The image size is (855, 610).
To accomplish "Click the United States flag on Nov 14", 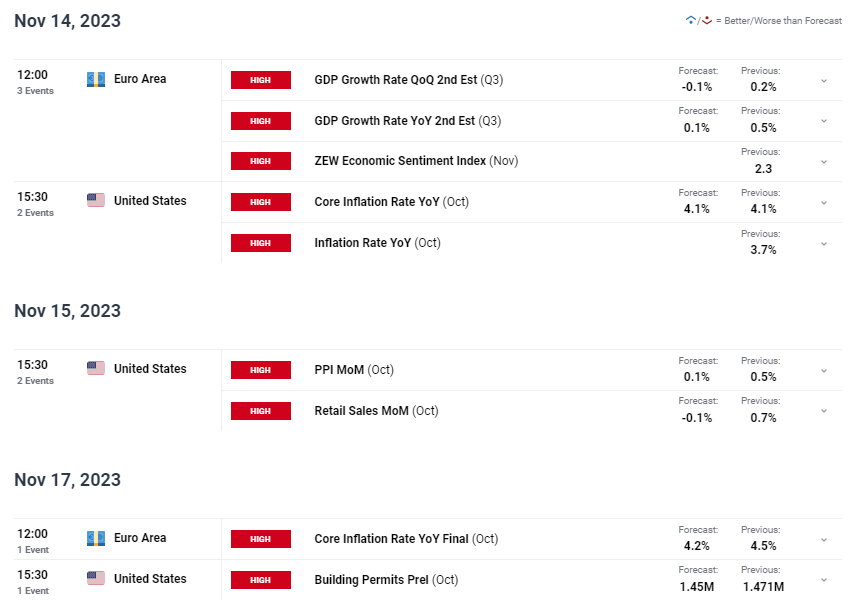I will click(x=96, y=201).
